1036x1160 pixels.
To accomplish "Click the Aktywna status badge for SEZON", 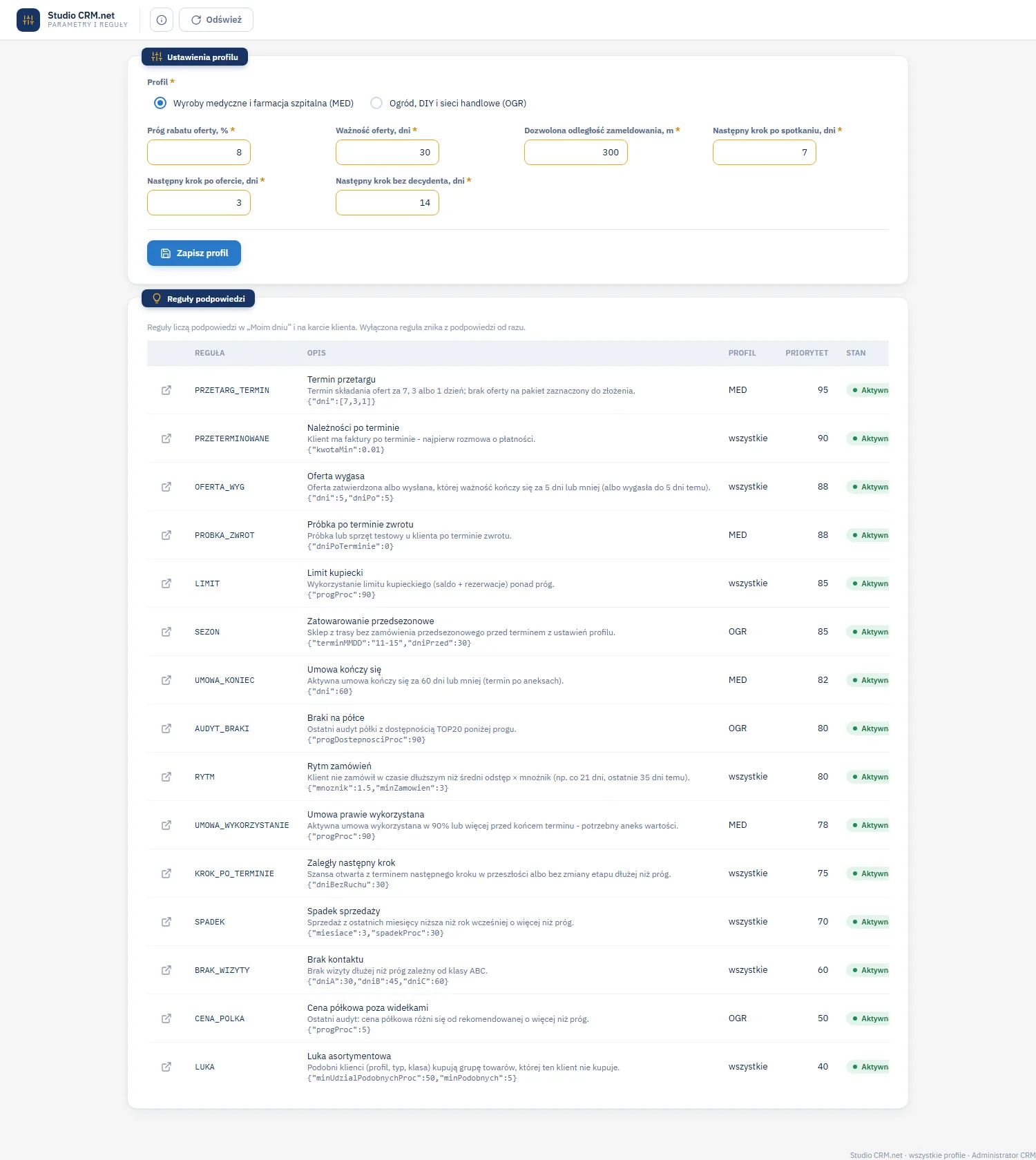I will click(x=868, y=632).
